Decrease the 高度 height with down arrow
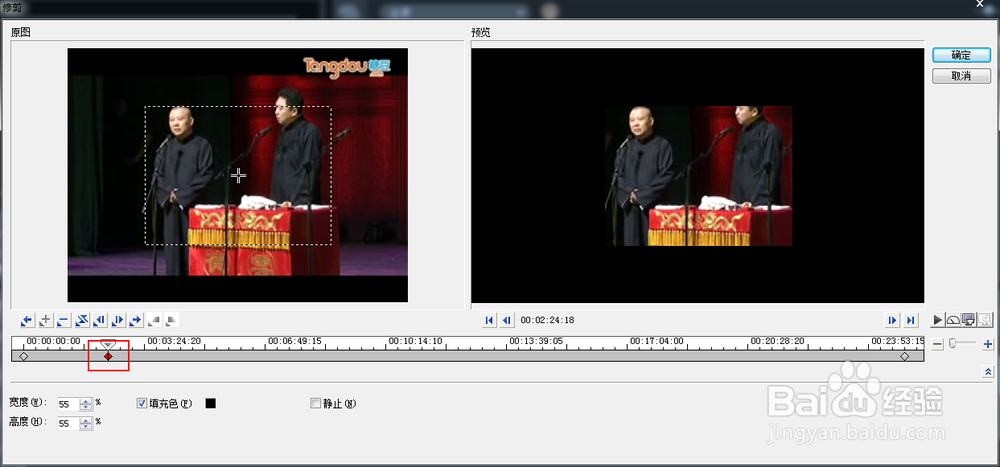Viewport: 1000px width, 467px height. [x=87, y=427]
